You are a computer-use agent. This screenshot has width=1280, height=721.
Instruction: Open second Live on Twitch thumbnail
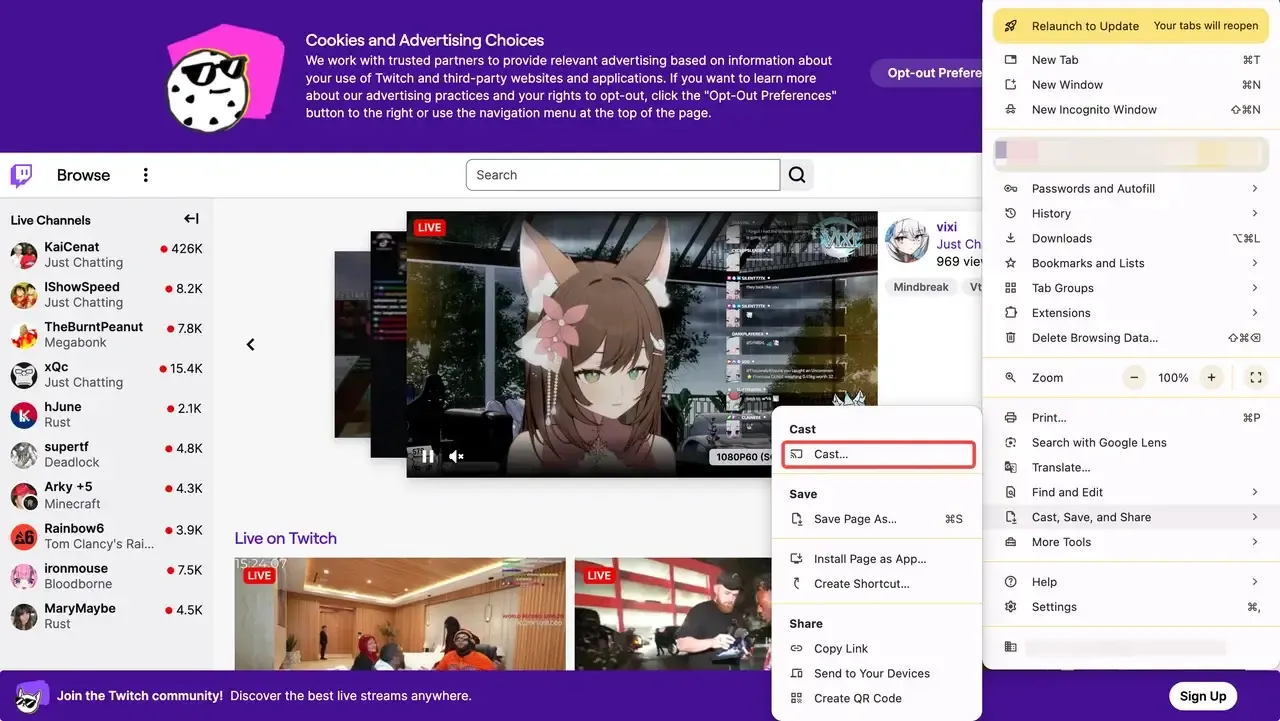[x=673, y=614]
